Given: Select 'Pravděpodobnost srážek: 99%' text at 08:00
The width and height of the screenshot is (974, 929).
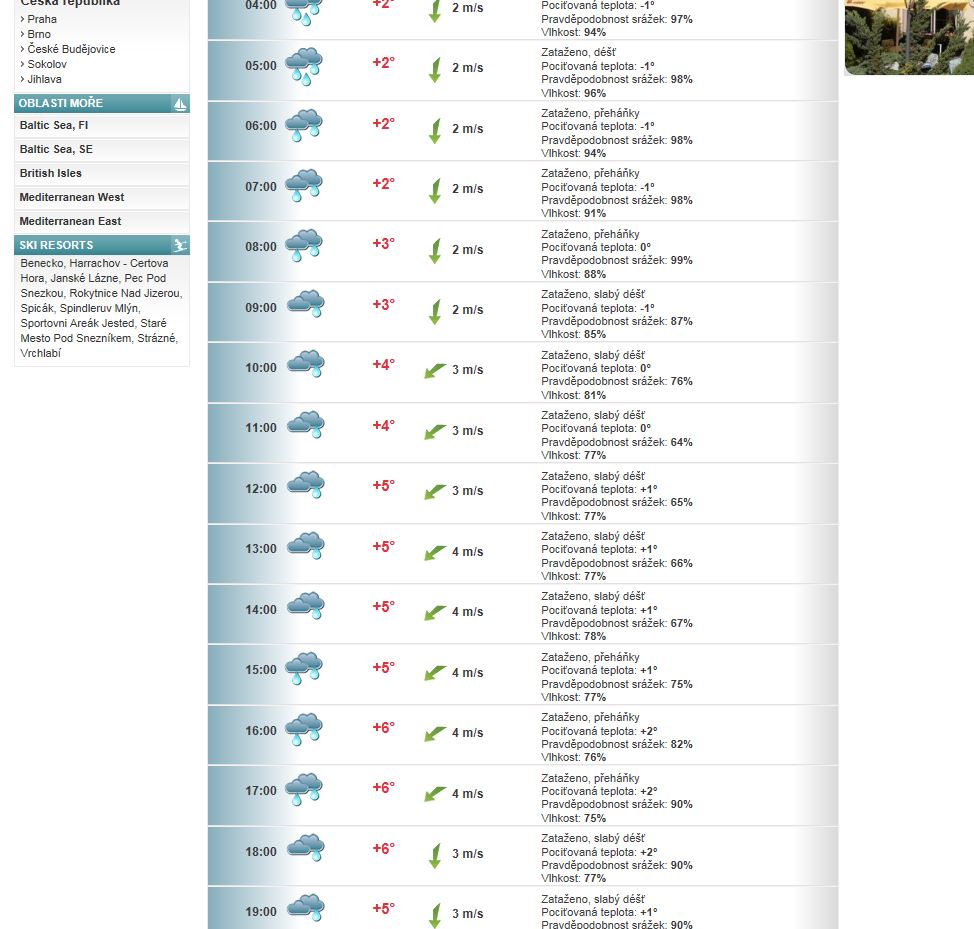Looking at the screenshot, I should point(617,261).
